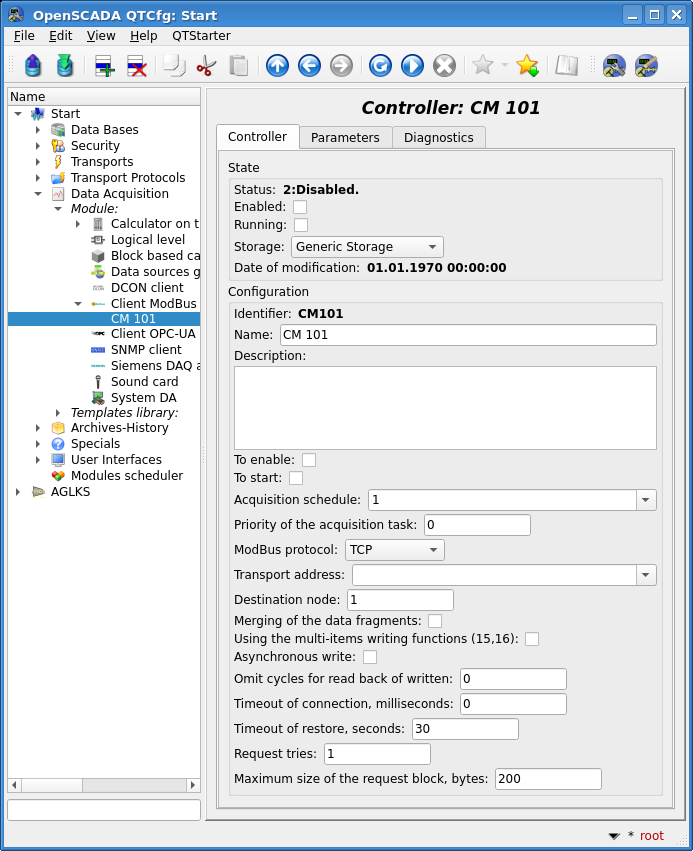The height and width of the screenshot is (851, 693).
Task: Select the Controller tab
Action: [257, 137]
